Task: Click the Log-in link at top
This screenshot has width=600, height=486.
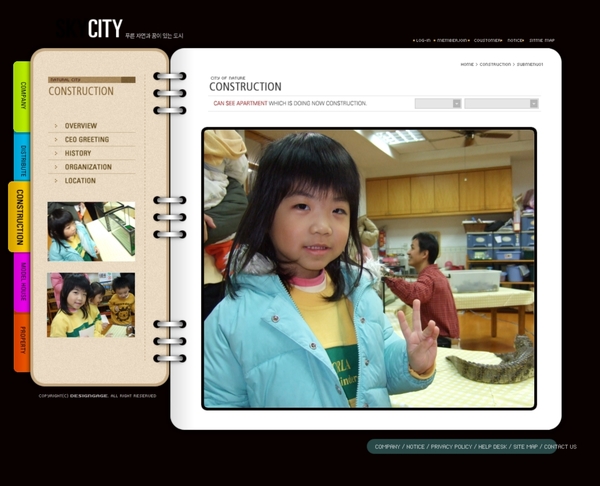Action: [423, 40]
